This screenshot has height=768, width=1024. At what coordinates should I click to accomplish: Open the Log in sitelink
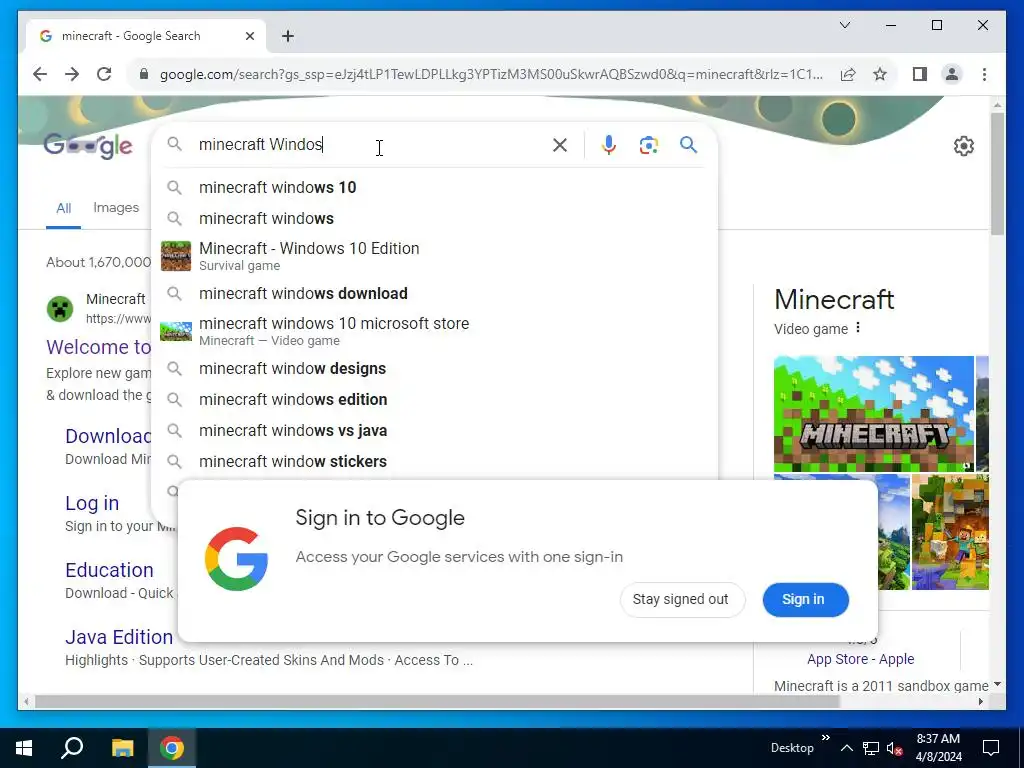click(x=92, y=503)
